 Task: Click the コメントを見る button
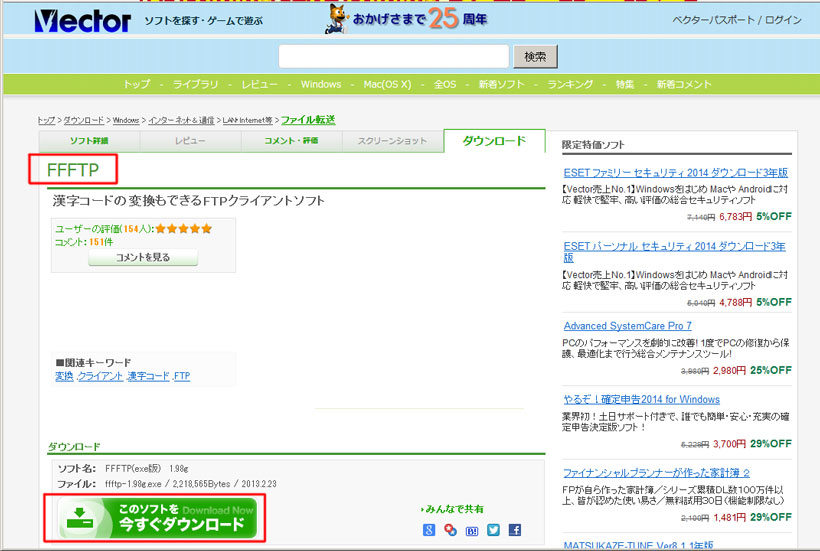[x=143, y=257]
